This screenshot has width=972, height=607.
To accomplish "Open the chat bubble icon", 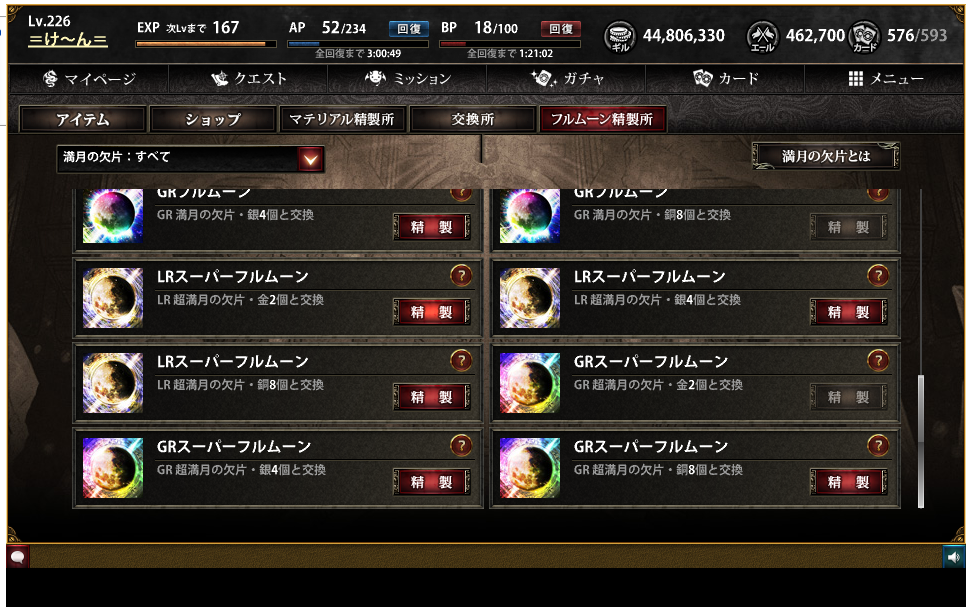I will tap(17, 557).
